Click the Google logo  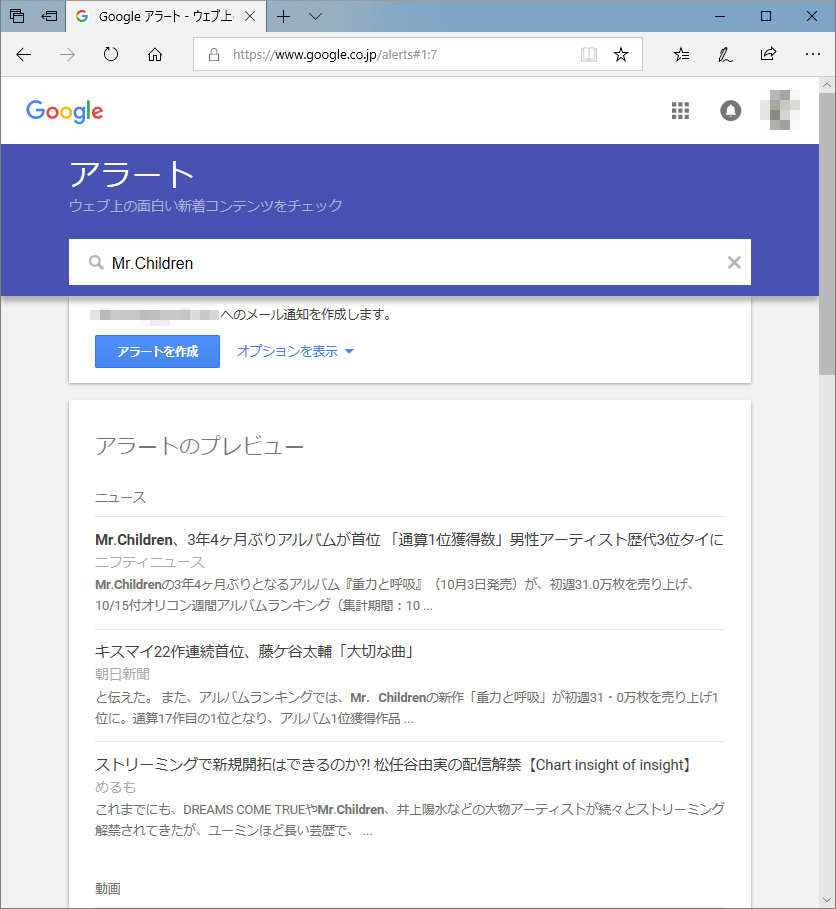point(64,111)
